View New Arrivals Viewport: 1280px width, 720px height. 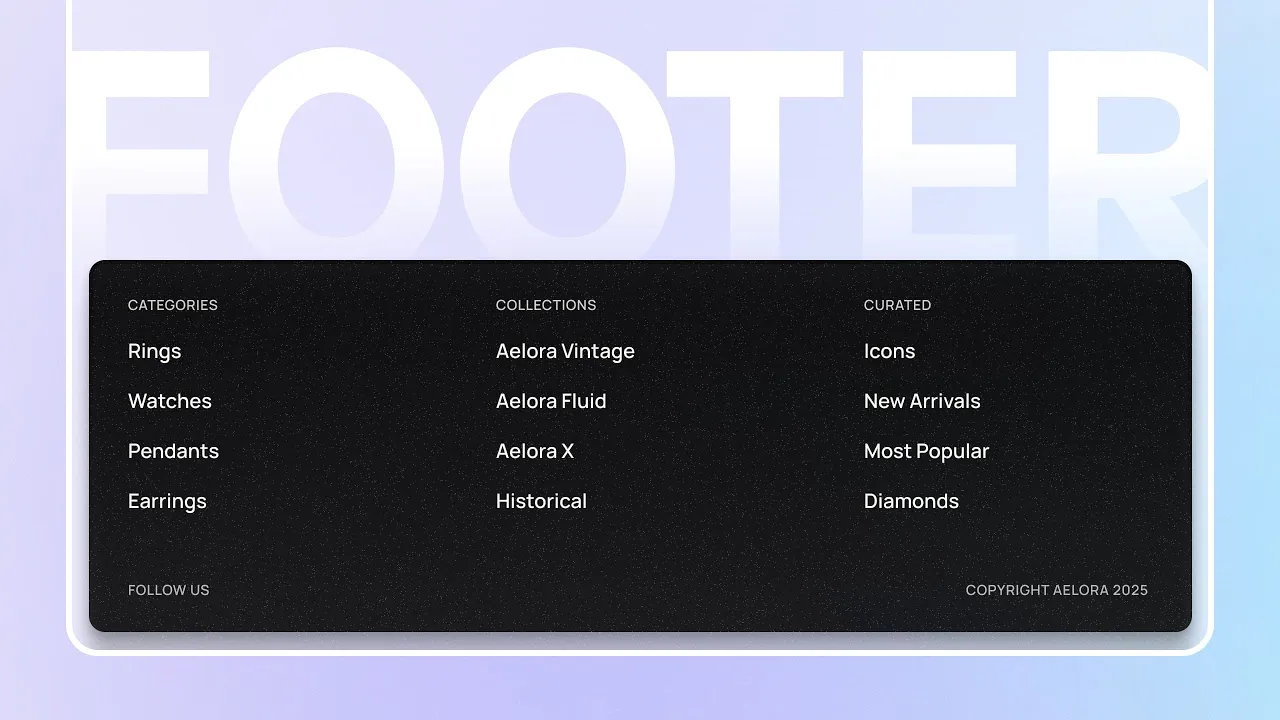pos(922,401)
